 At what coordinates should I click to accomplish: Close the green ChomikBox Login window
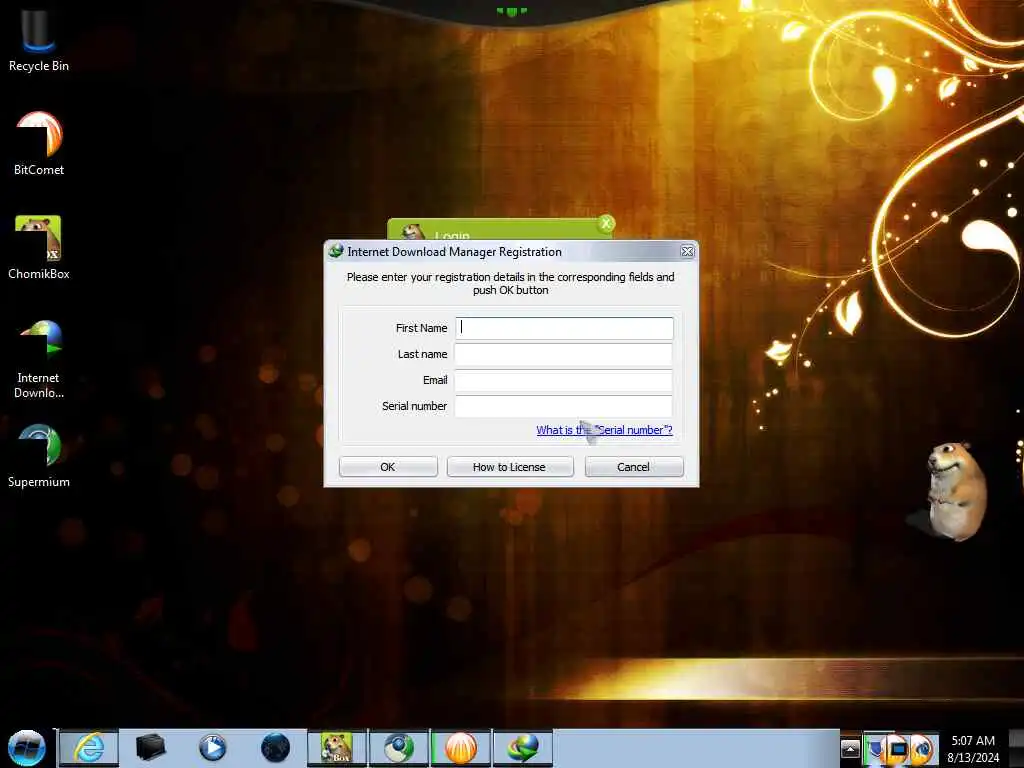tap(606, 224)
